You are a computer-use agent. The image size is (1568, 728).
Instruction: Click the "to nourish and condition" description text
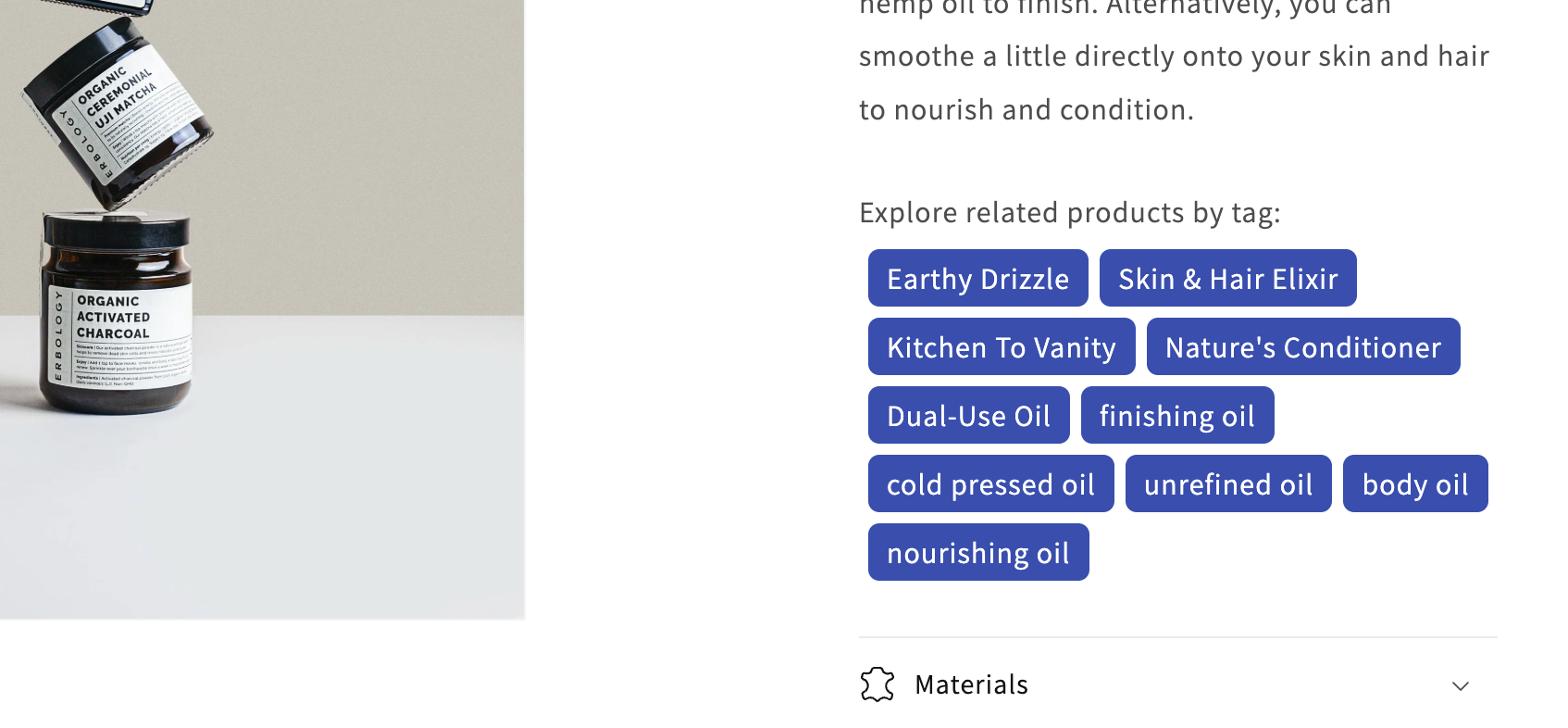1026,110
